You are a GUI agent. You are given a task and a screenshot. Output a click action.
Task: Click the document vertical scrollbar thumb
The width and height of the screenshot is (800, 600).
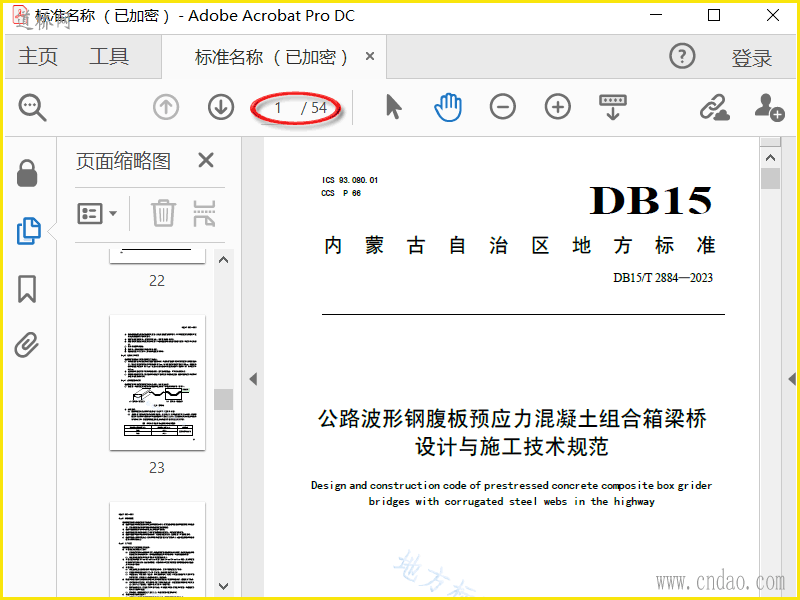click(x=770, y=179)
